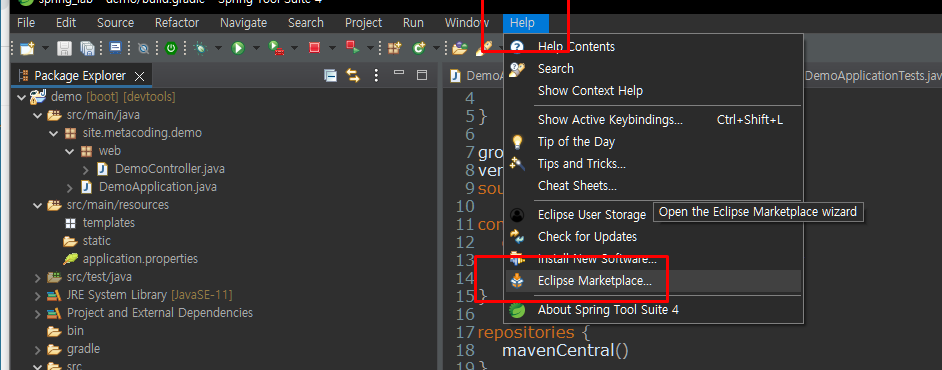This screenshot has width=942, height=370.
Task: Select application.properties file
Action: click(140, 259)
